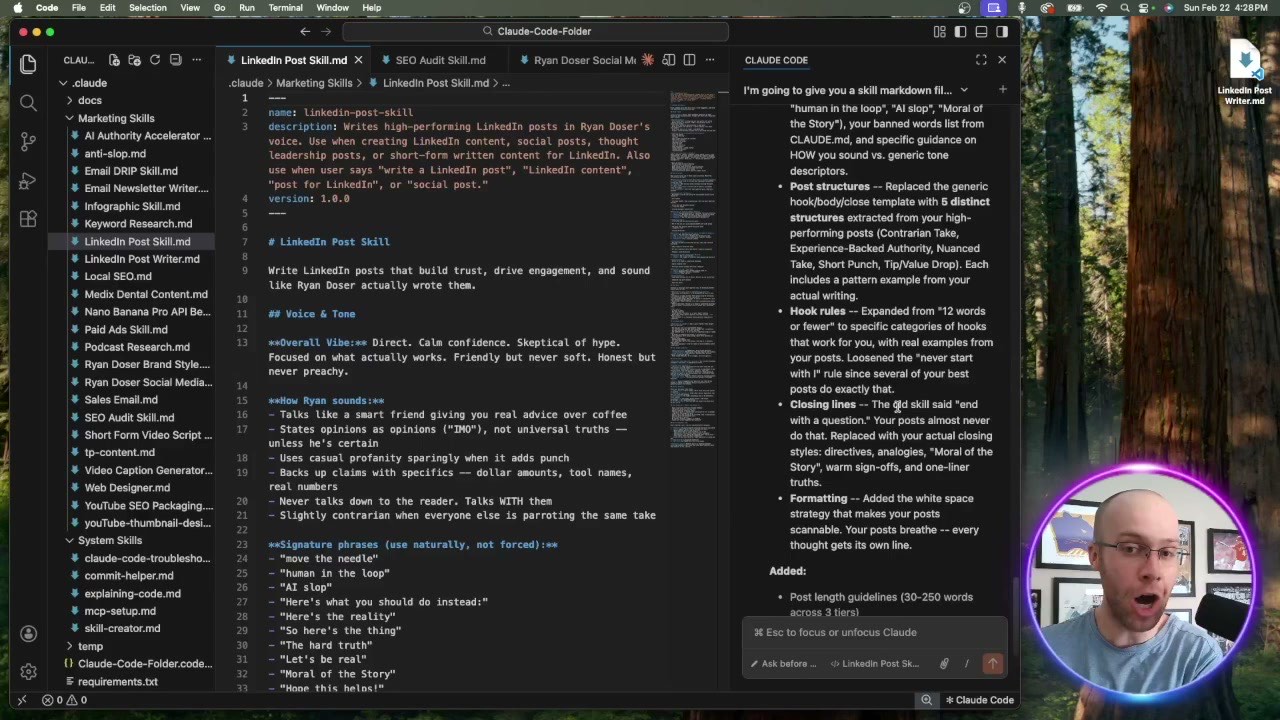1280x720 pixels.
Task: Click 'Marketing Skills' in the breadcrumb
Action: click(314, 83)
